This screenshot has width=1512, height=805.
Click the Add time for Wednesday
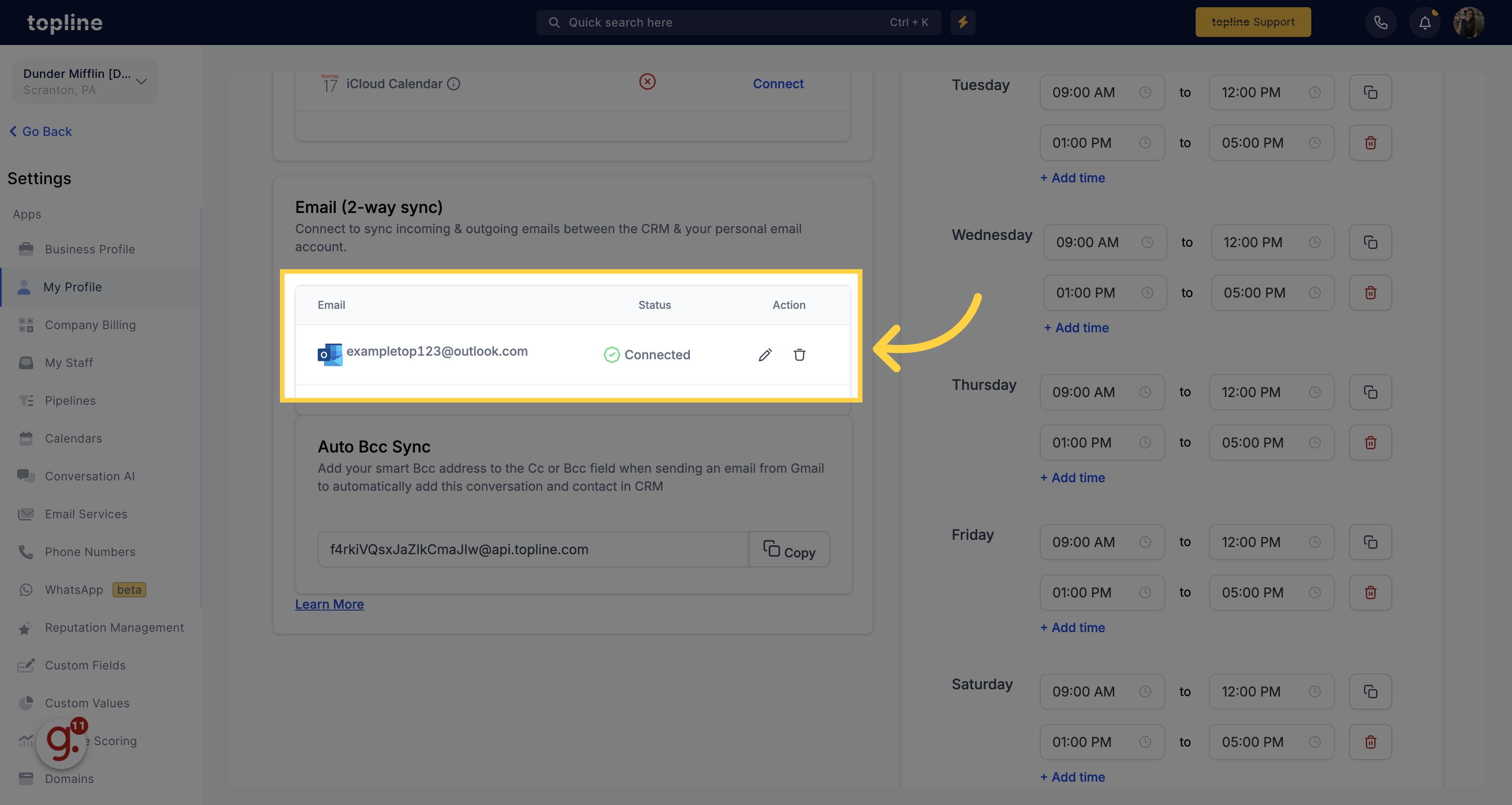1074,327
